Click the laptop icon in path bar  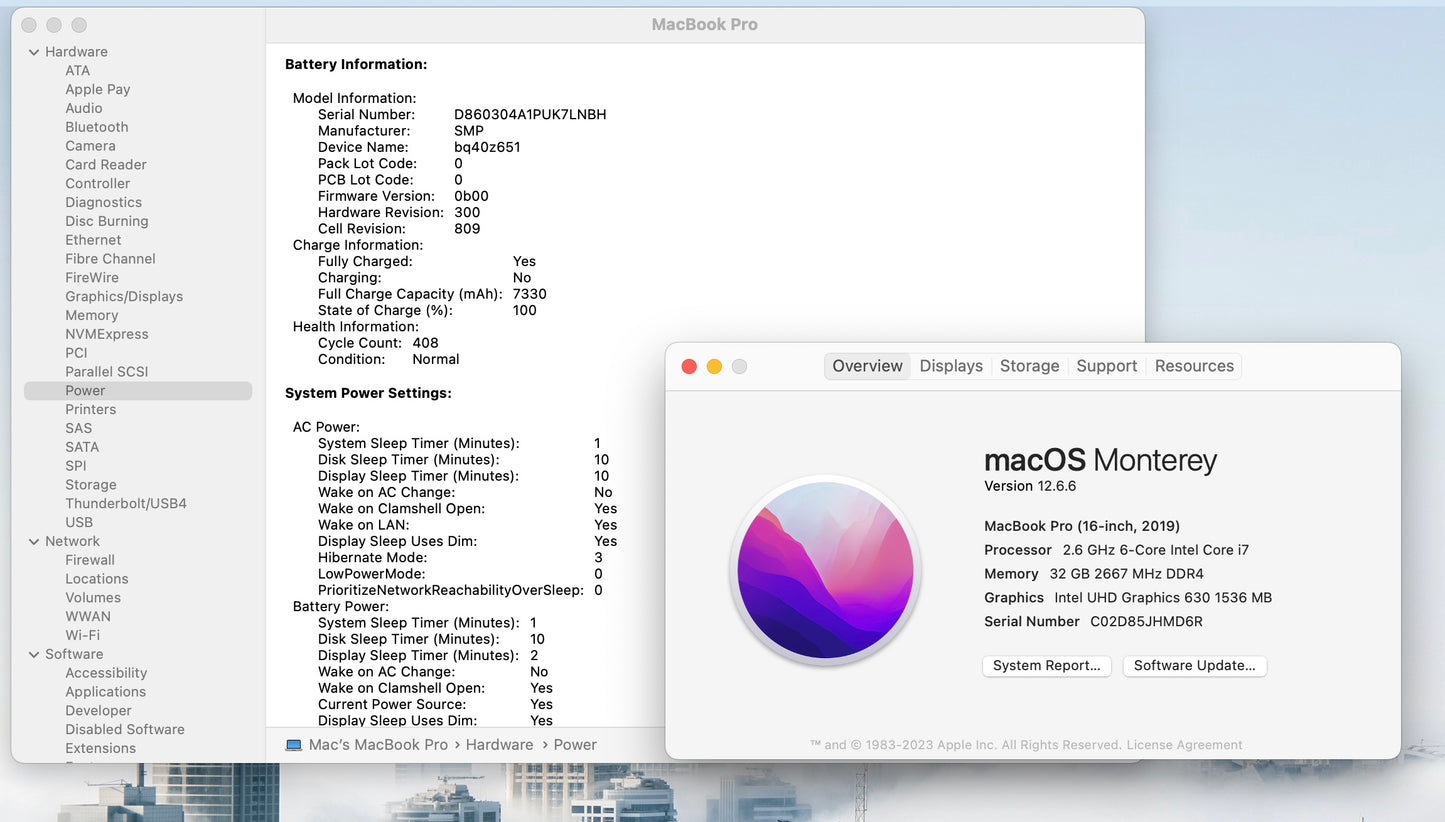click(x=294, y=745)
